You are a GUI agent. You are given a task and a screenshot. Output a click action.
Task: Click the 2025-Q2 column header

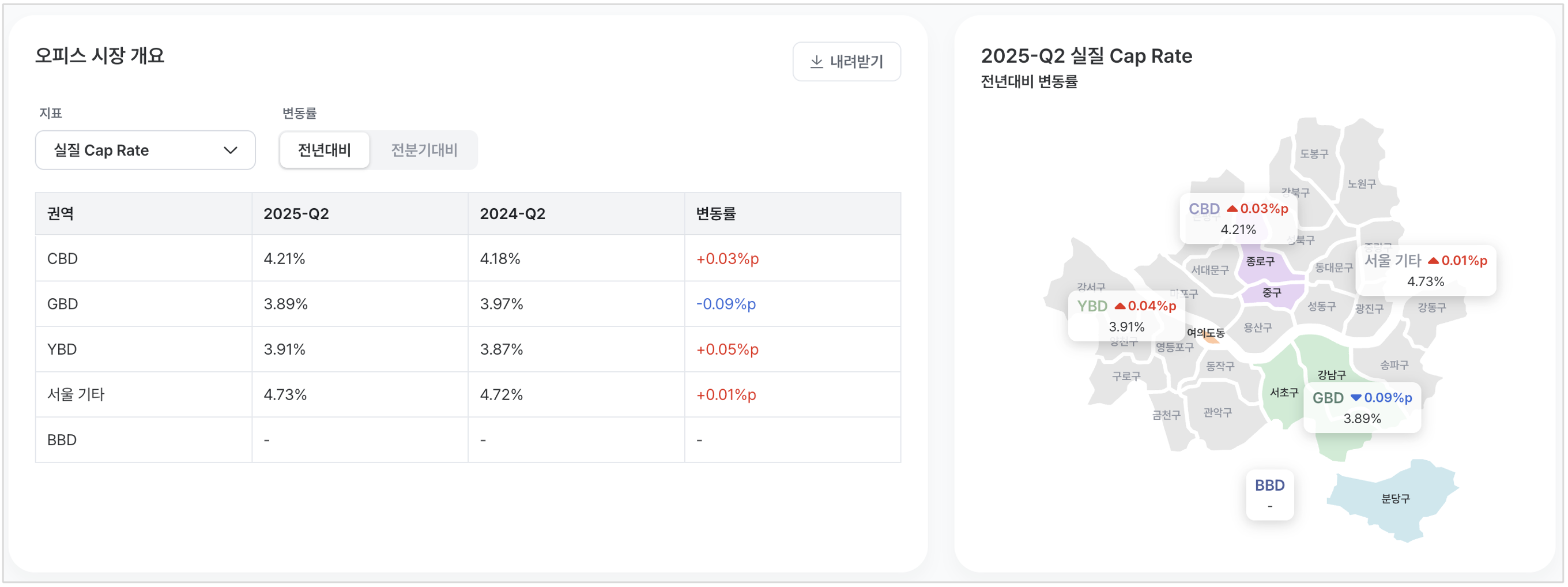click(296, 214)
